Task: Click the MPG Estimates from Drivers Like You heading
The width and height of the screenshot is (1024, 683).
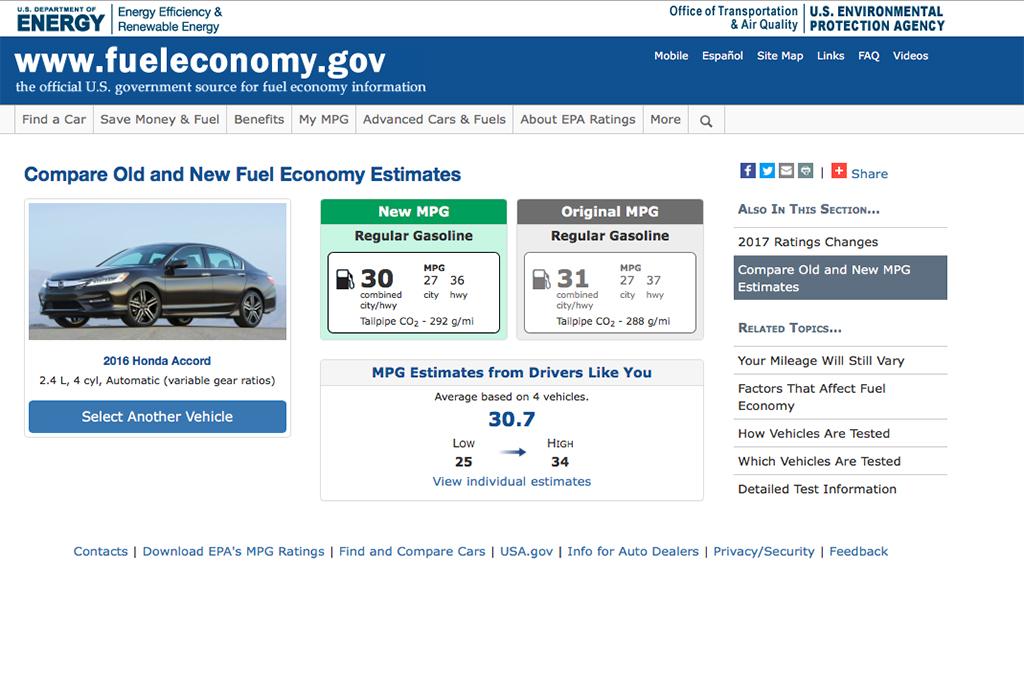Action: coord(511,372)
